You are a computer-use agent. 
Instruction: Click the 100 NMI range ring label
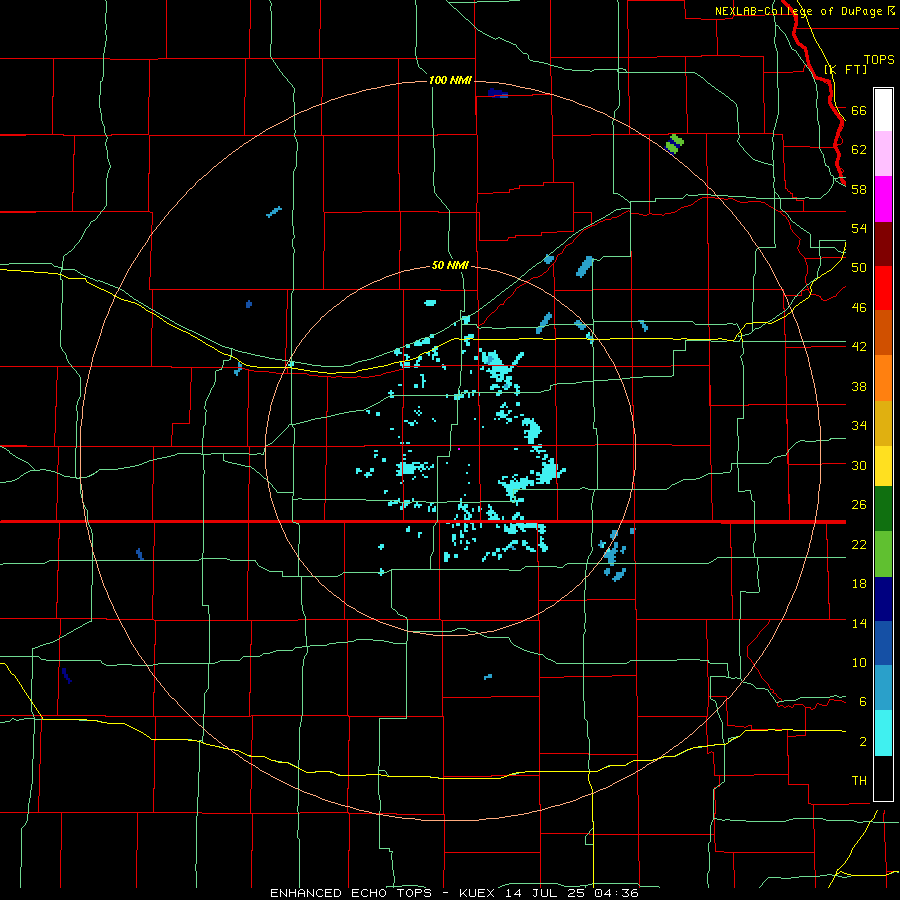pos(450,80)
